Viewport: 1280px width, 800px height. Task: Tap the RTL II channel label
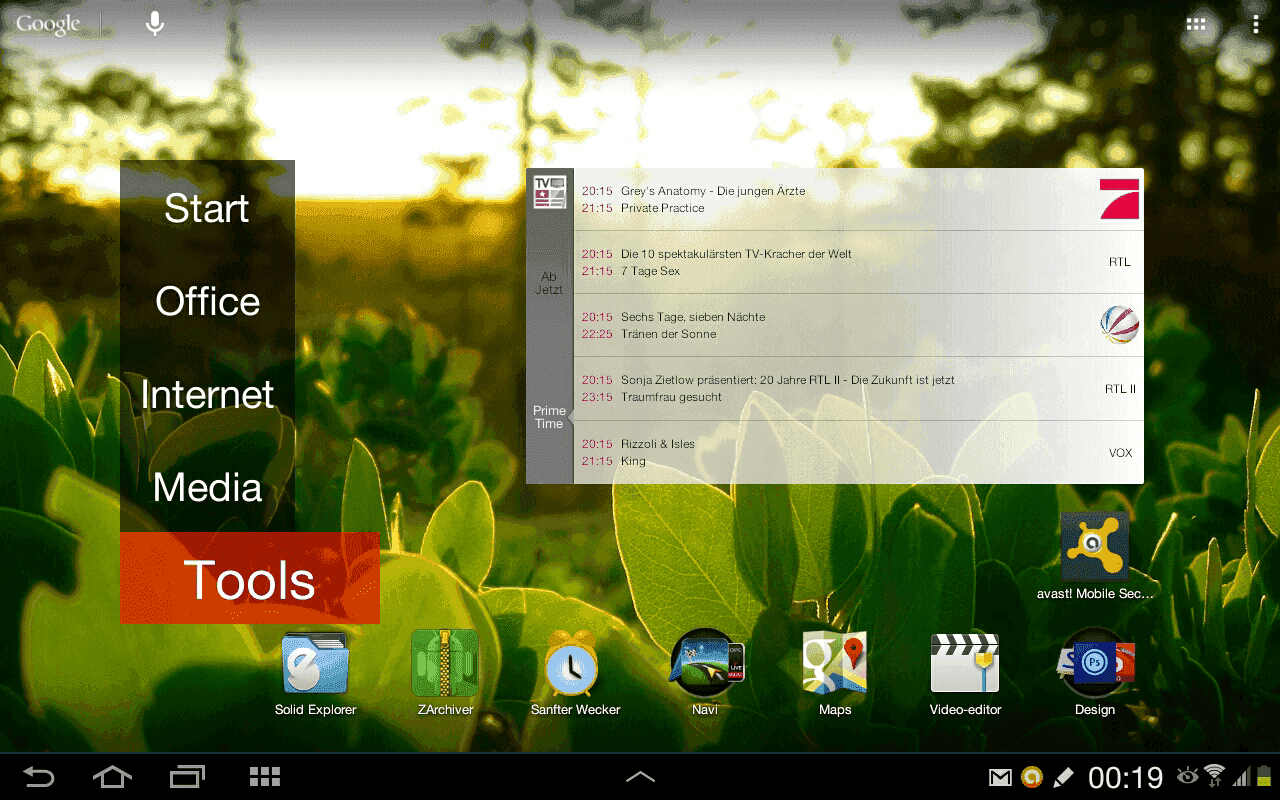(x=1120, y=389)
